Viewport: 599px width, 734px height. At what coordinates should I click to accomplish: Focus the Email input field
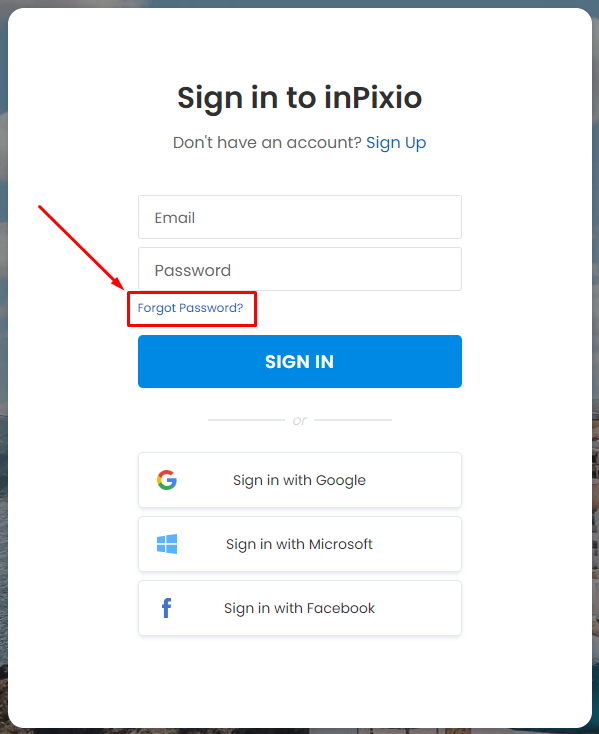coord(300,217)
